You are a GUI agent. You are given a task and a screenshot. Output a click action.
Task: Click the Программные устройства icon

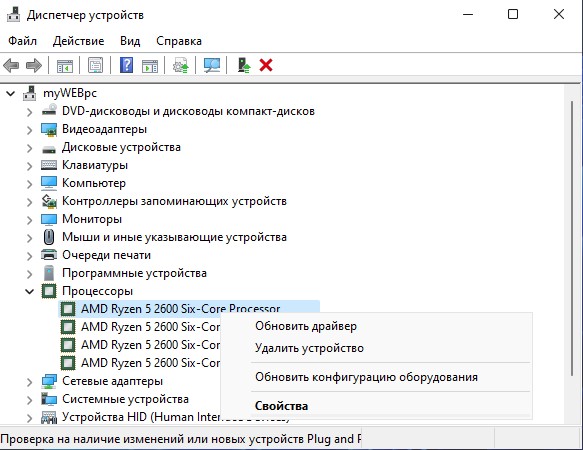49,273
